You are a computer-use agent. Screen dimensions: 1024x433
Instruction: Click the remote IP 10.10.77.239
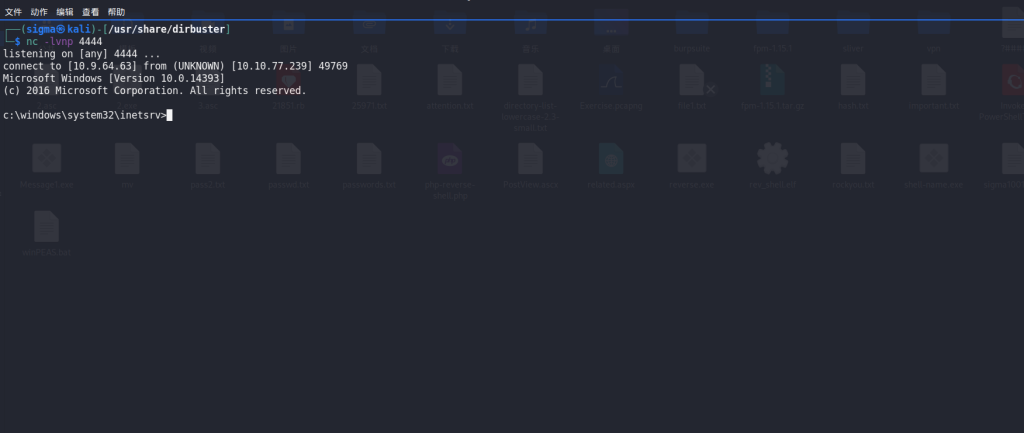pyautogui.click(x=271, y=66)
